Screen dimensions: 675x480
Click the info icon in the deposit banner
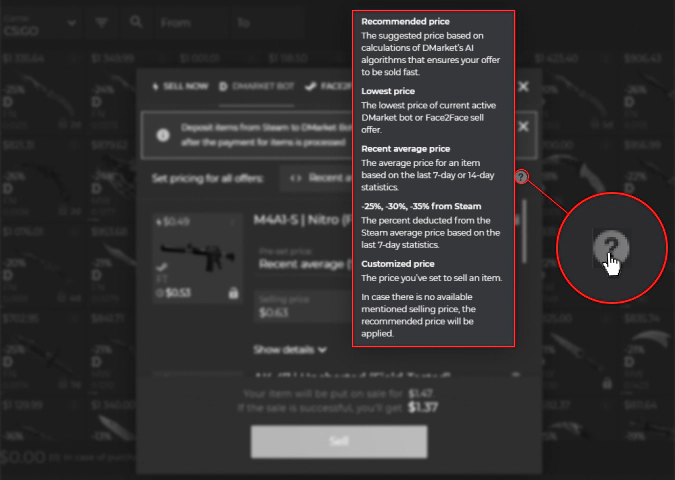coord(163,135)
